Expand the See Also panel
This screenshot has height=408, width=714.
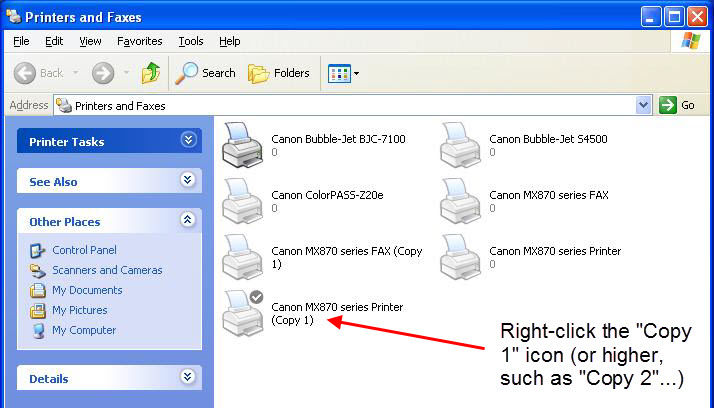tap(188, 180)
